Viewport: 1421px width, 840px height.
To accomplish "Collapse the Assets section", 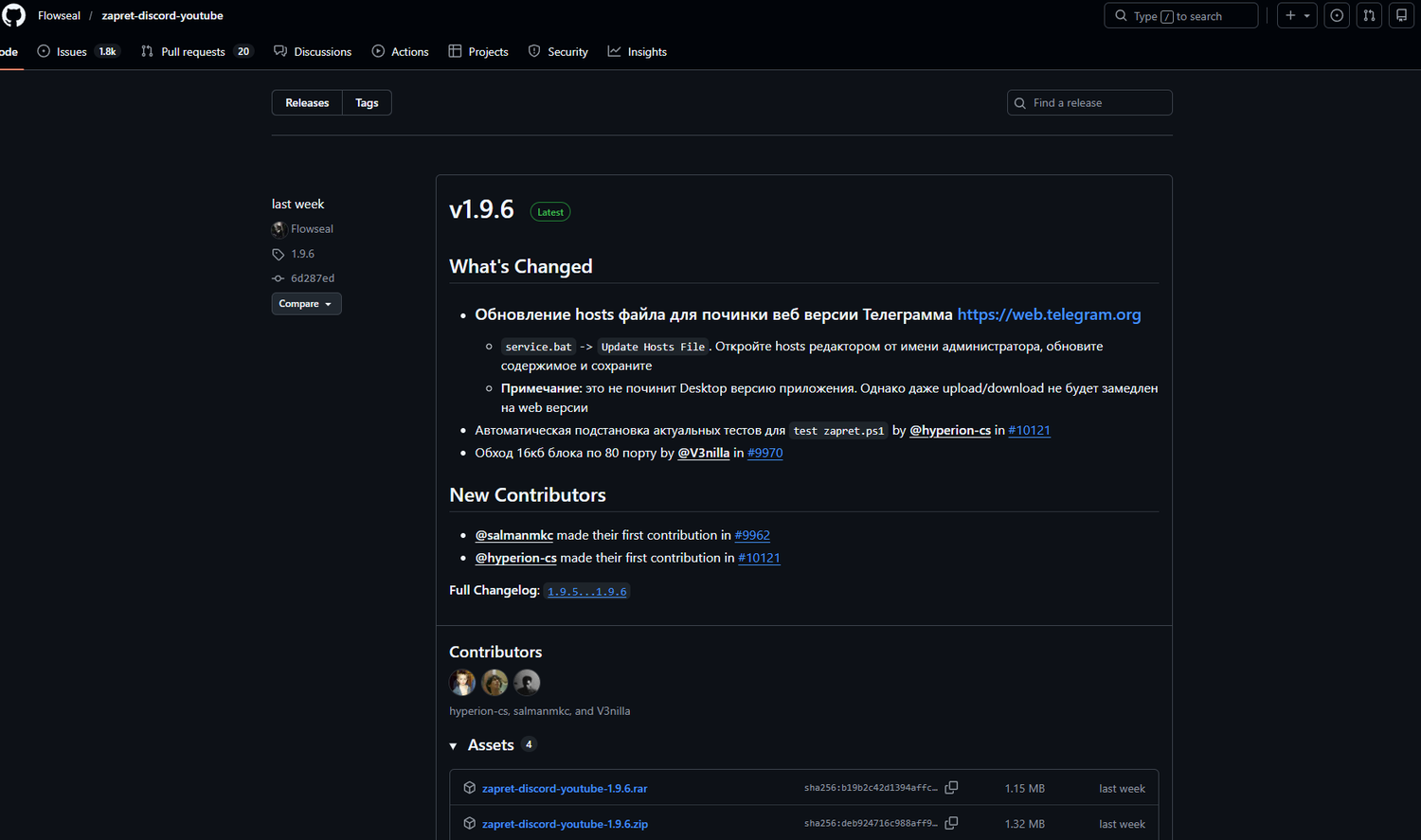I will click(454, 746).
